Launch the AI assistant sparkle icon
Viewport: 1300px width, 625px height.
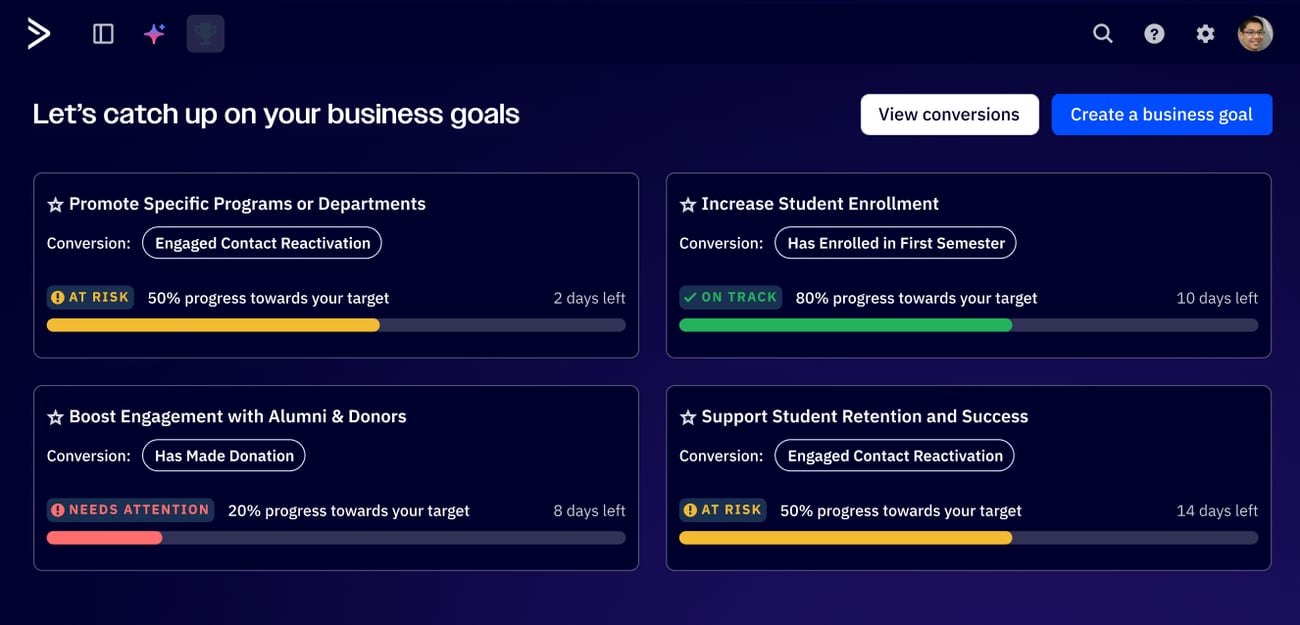tap(154, 33)
